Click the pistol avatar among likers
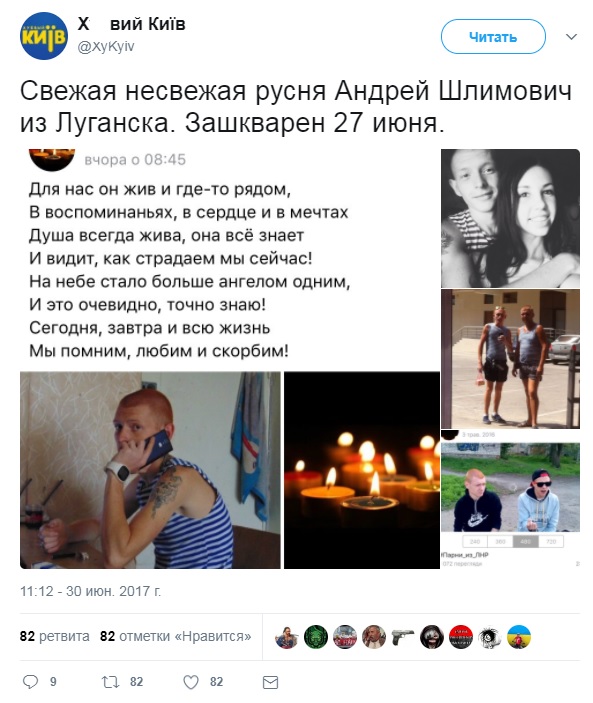 click(403, 637)
